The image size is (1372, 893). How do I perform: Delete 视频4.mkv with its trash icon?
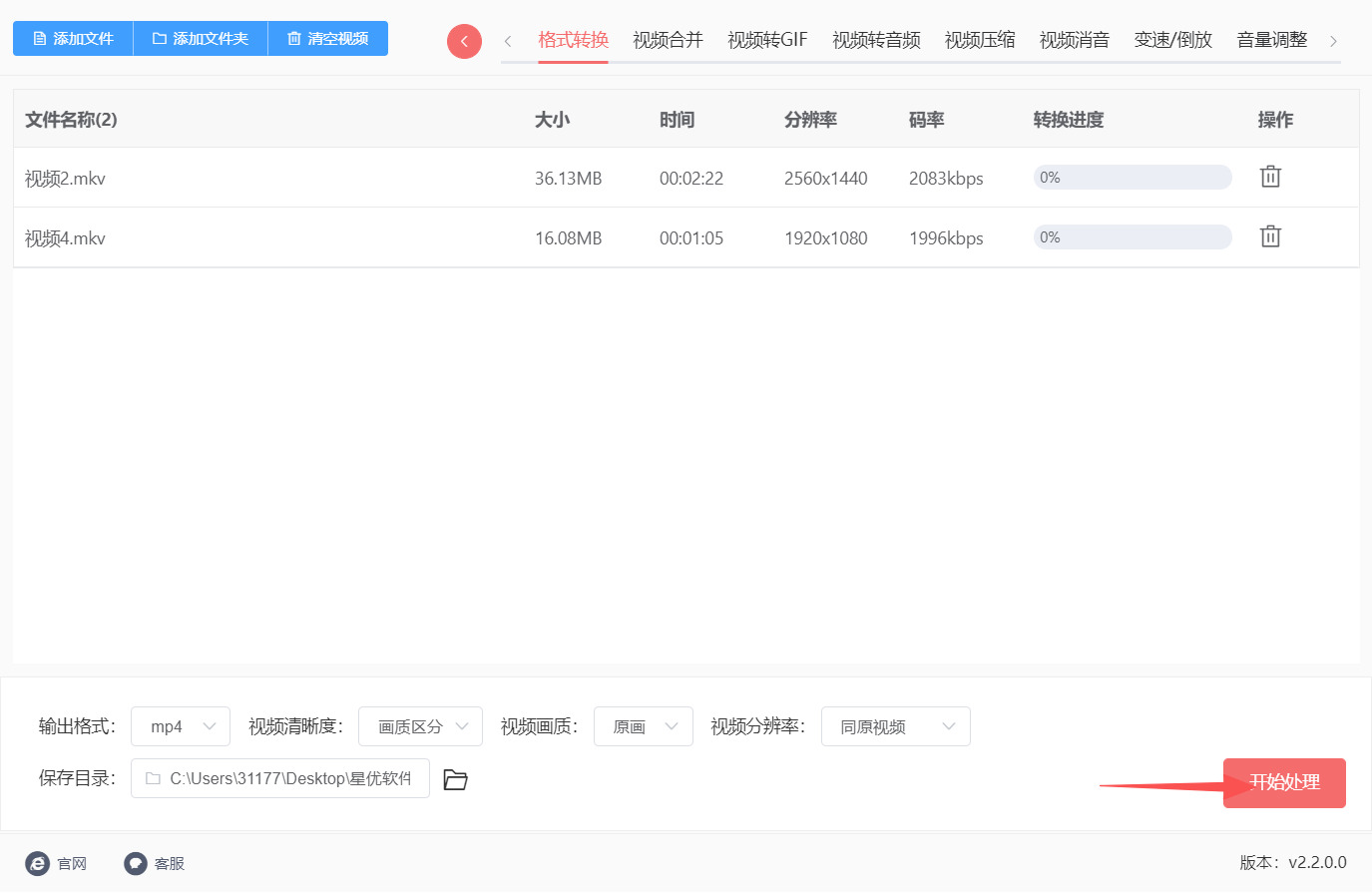(x=1270, y=236)
